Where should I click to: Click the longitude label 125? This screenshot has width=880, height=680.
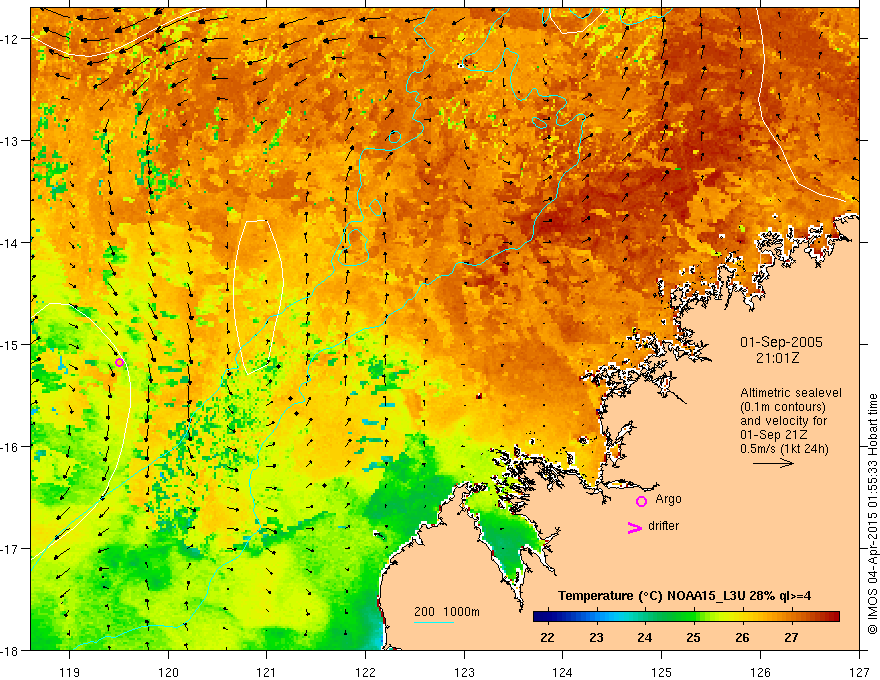[662, 672]
